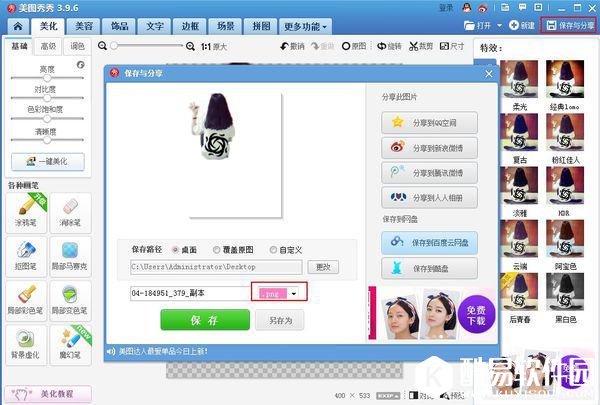
Task: Switch to the 美容 beauty tab
Action: coord(84,25)
